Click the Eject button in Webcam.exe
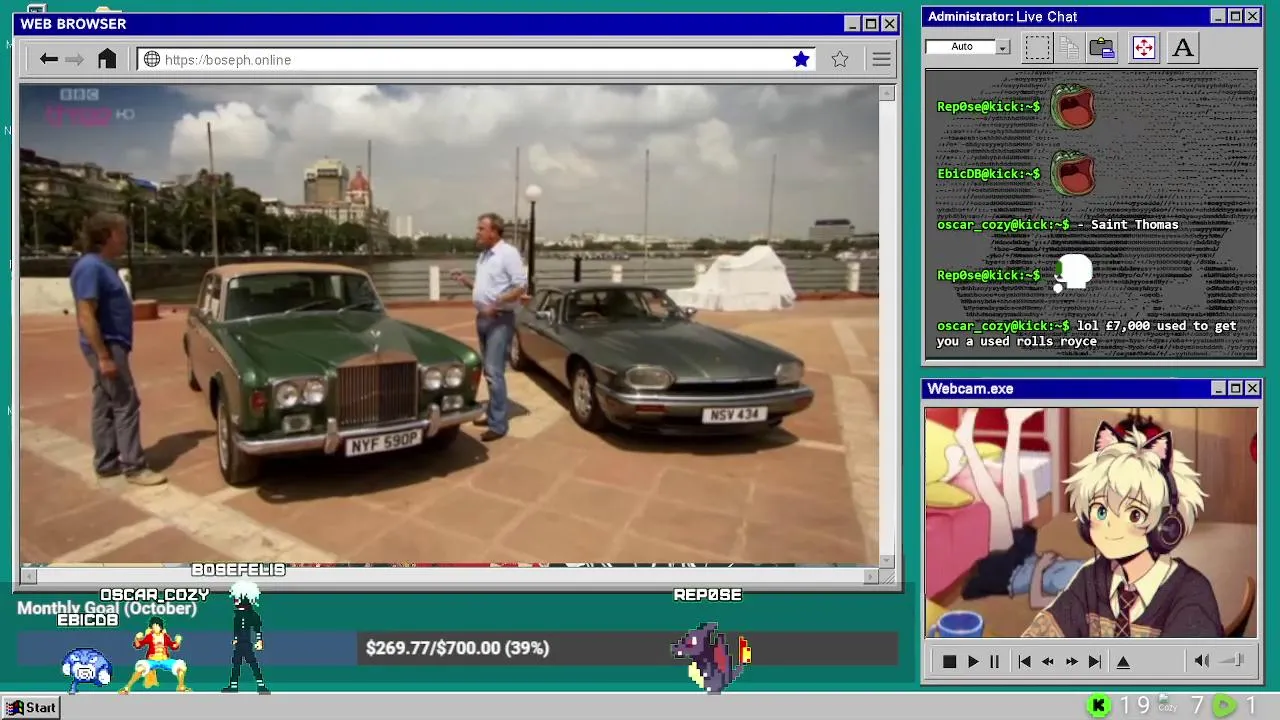1280x720 pixels. pyautogui.click(x=1123, y=661)
